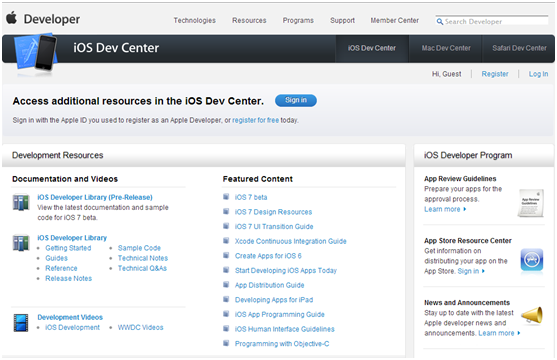Viewport: 557px width, 360px height.
Task: Open the Getting Started link
Action: (68, 248)
